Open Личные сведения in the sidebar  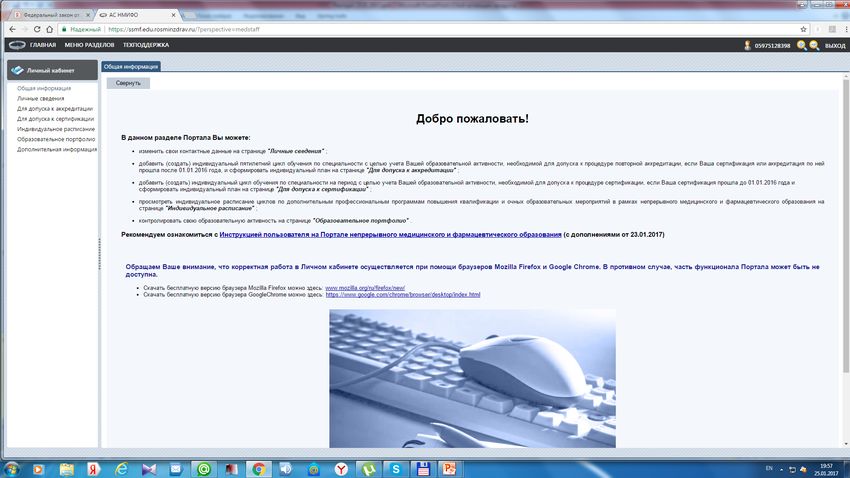(x=41, y=99)
